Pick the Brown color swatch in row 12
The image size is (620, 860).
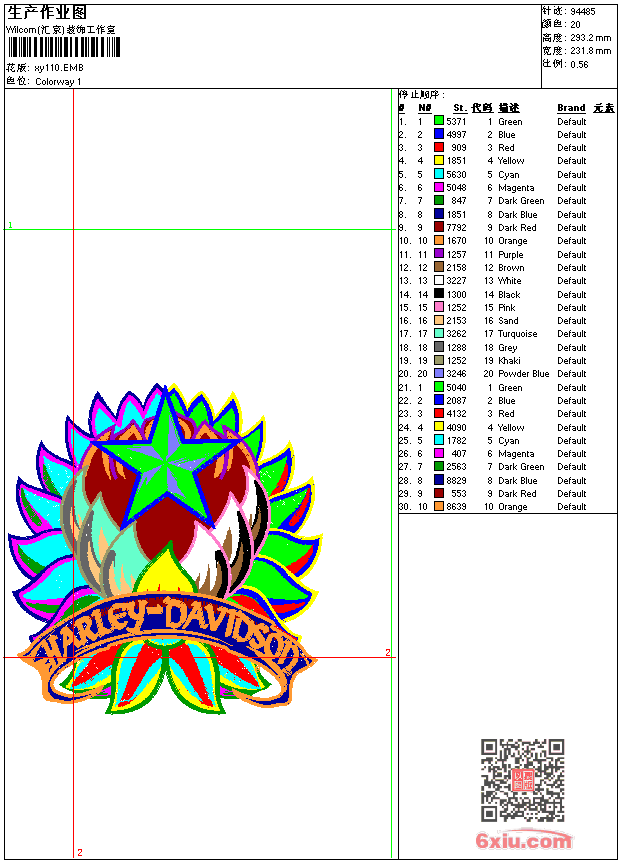(x=439, y=267)
